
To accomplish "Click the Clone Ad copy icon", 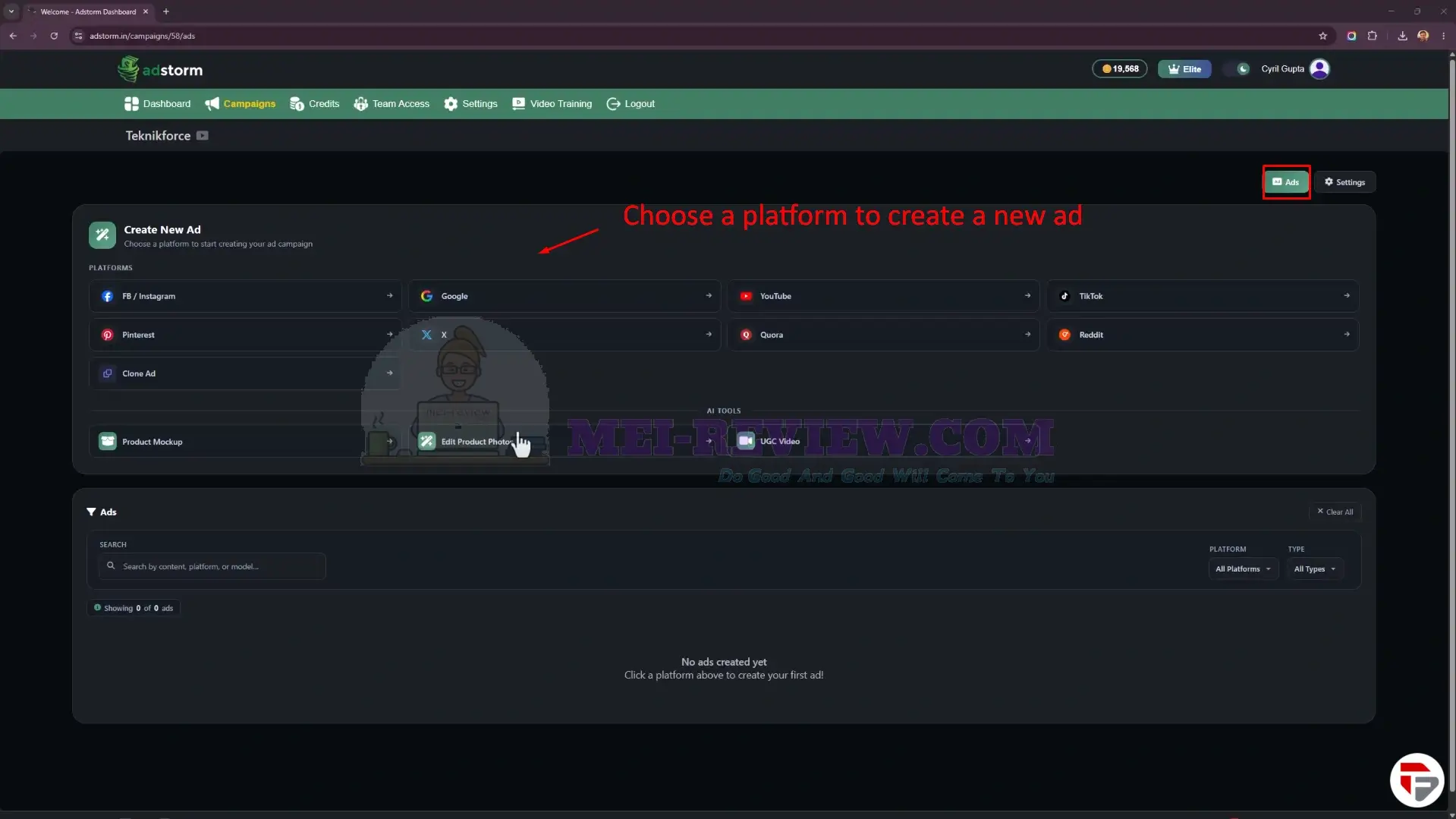I will pyautogui.click(x=108, y=373).
